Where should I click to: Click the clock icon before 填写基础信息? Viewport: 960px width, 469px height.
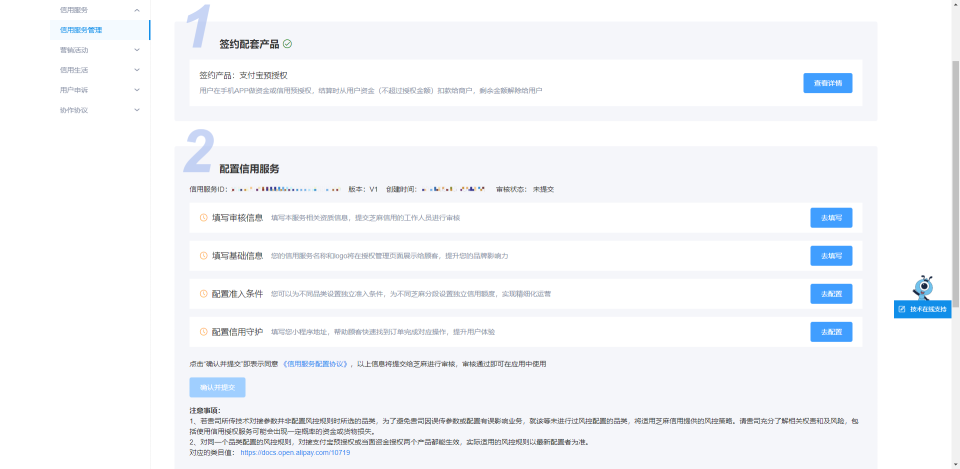(204, 255)
